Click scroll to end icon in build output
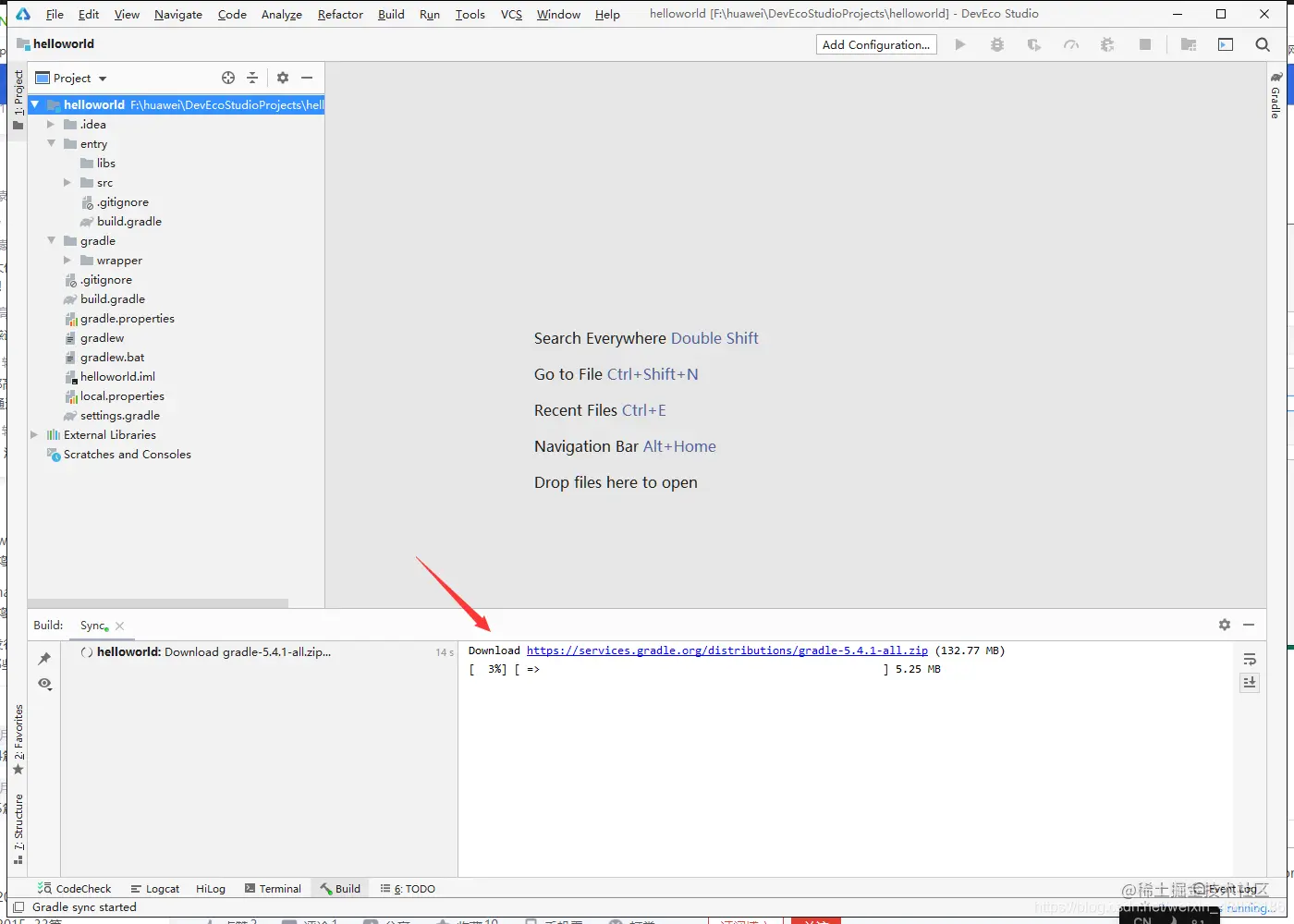 pyautogui.click(x=1250, y=682)
